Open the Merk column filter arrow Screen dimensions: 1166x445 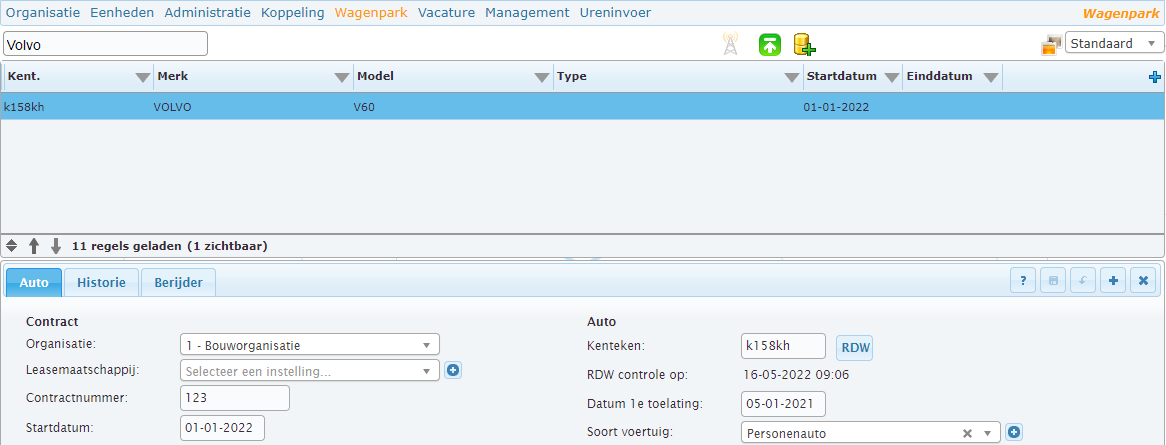[x=341, y=77]
